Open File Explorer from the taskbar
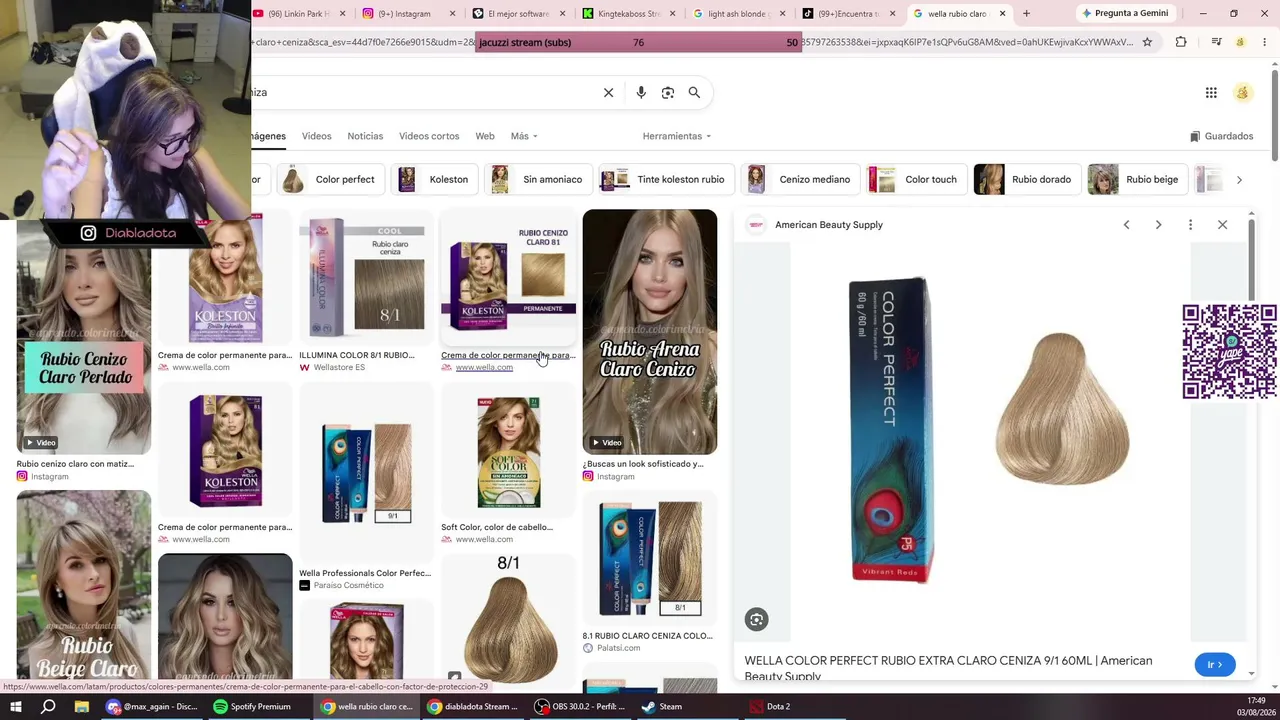The width and height of the screenshot is (1280, 720). pyautogui.click(x=82, y=706)
